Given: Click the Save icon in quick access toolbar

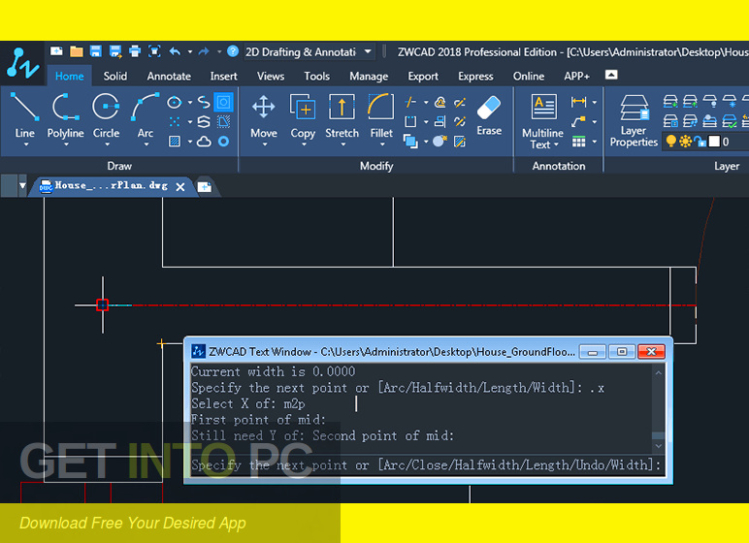Looking at the screenshot, I should click(x=96, y=51).
